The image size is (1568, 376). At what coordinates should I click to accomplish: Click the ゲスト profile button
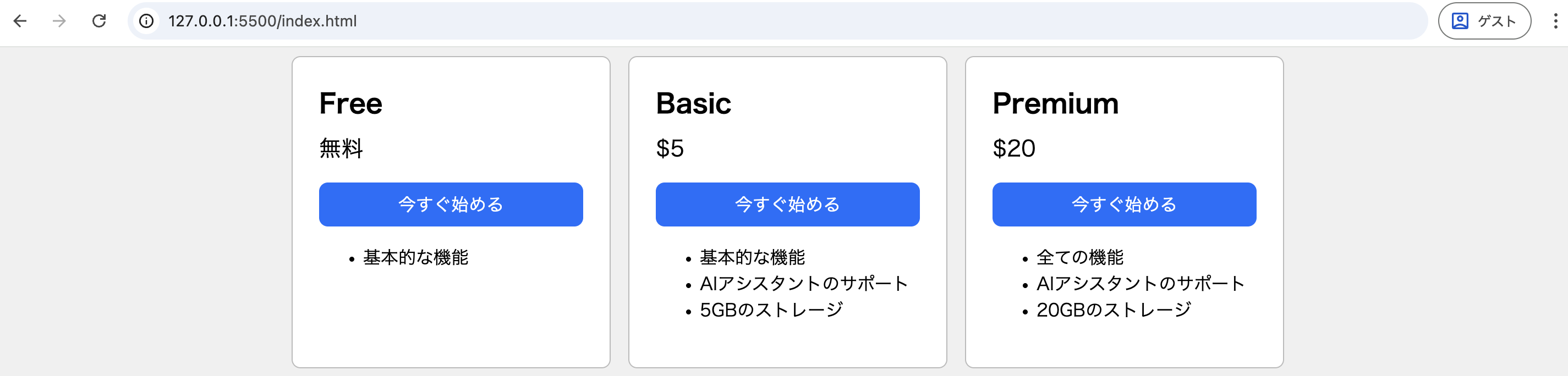(1484, 21)
